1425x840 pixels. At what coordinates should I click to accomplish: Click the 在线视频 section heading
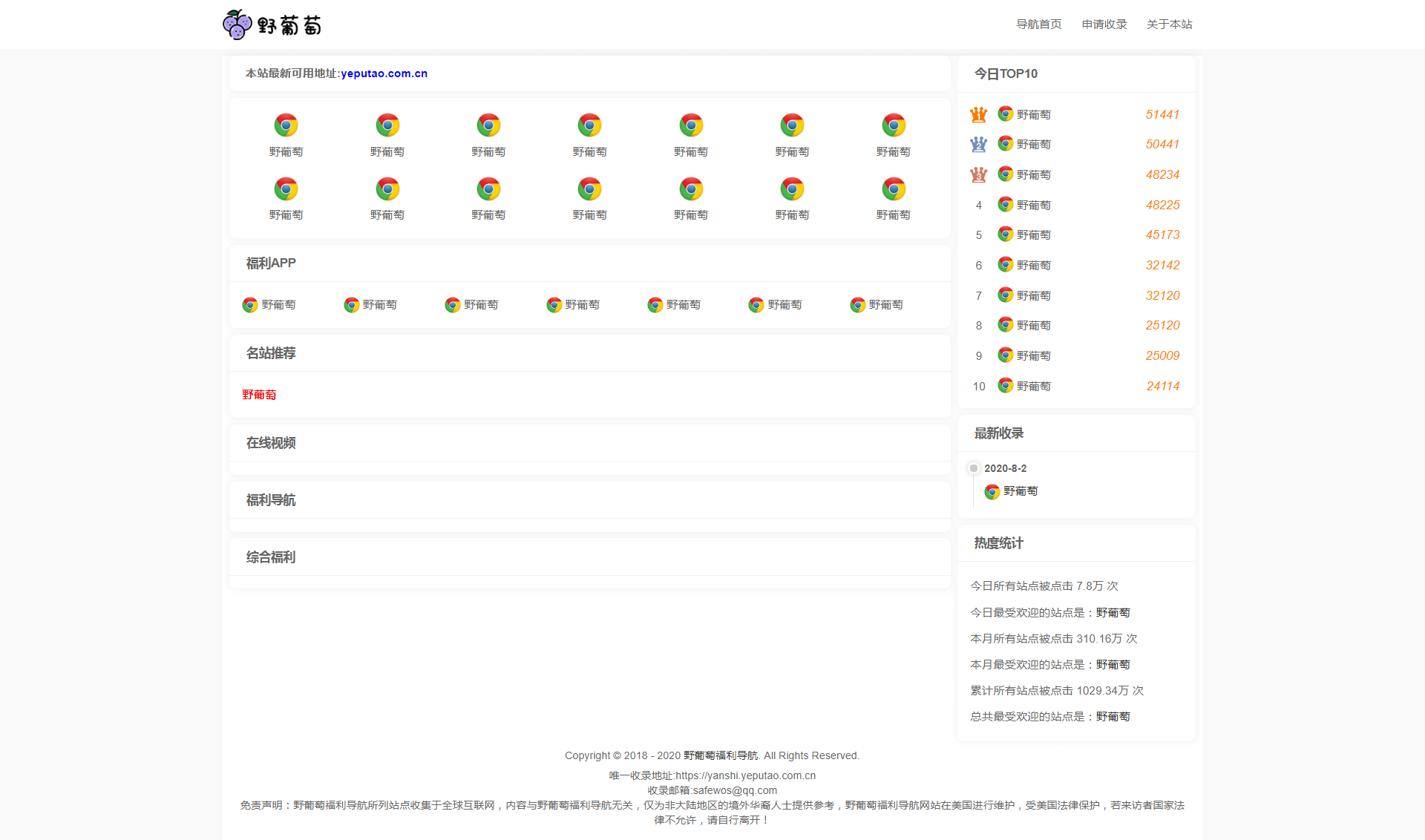coord(271,443)
